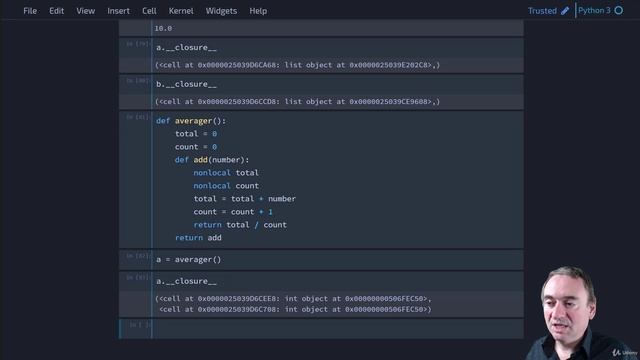Open the View menu
This screenshot has width=640, height=360.
[85, 11]
